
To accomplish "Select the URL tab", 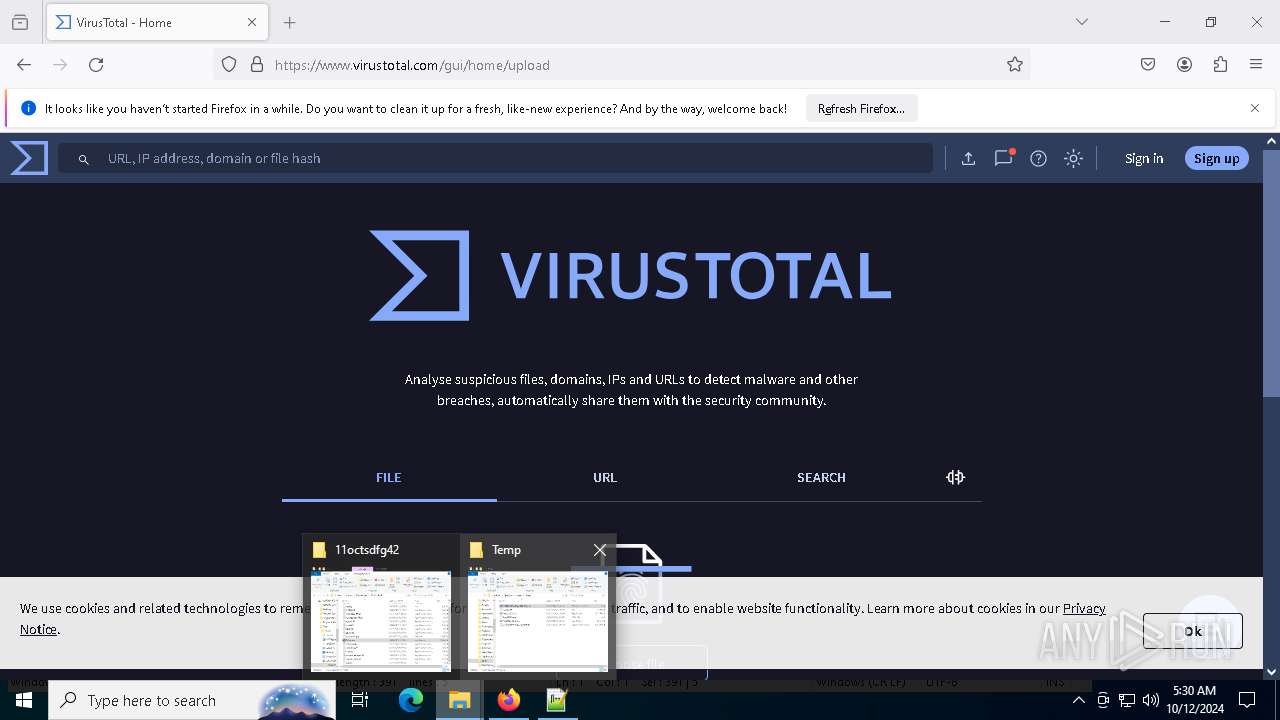I will point(605,478).
